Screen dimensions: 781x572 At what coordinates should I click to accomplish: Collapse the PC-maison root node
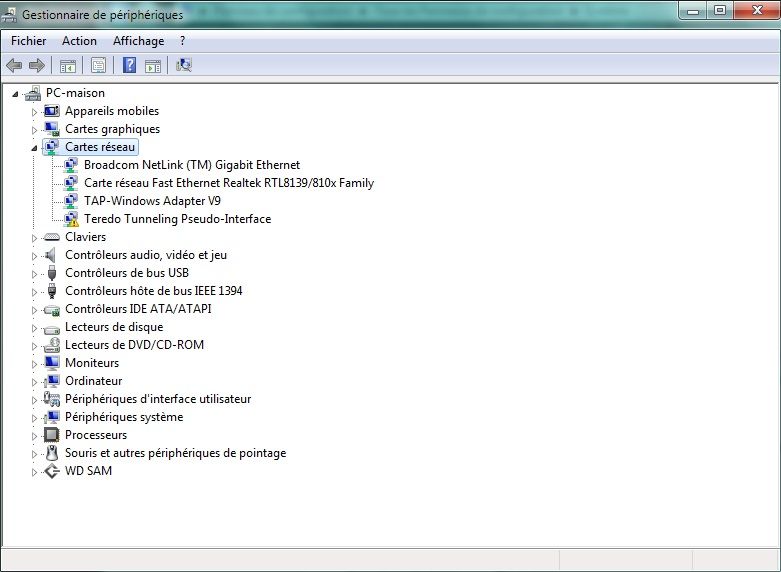click(x=15, y=94)
